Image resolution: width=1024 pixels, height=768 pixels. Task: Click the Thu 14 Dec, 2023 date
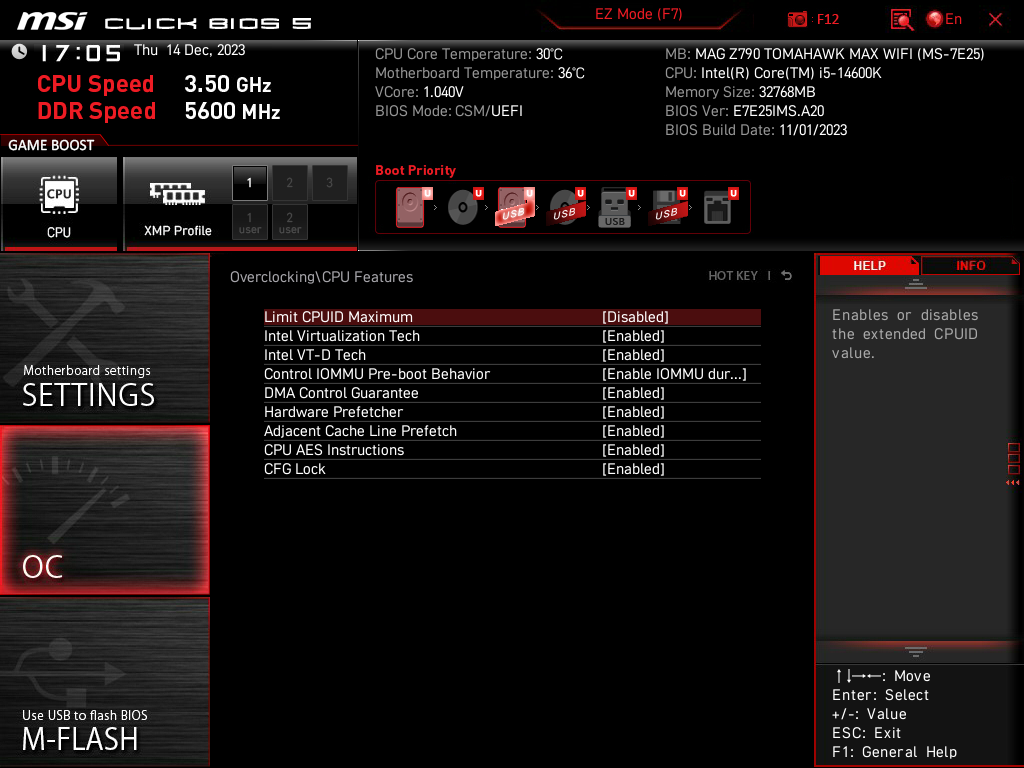(x=189, y=50)
